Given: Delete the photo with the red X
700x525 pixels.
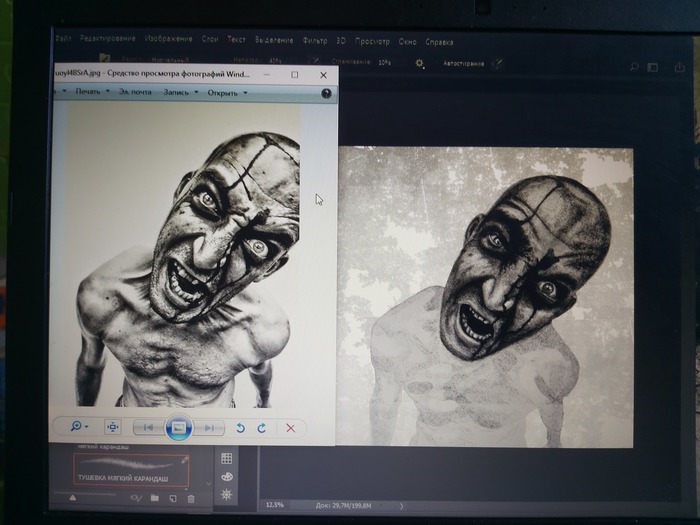Looking at the screenshot, I should tap(291, 428).
